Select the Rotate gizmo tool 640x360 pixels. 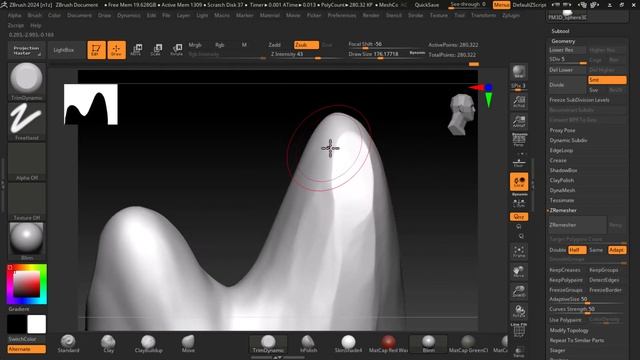click(176, 50)
